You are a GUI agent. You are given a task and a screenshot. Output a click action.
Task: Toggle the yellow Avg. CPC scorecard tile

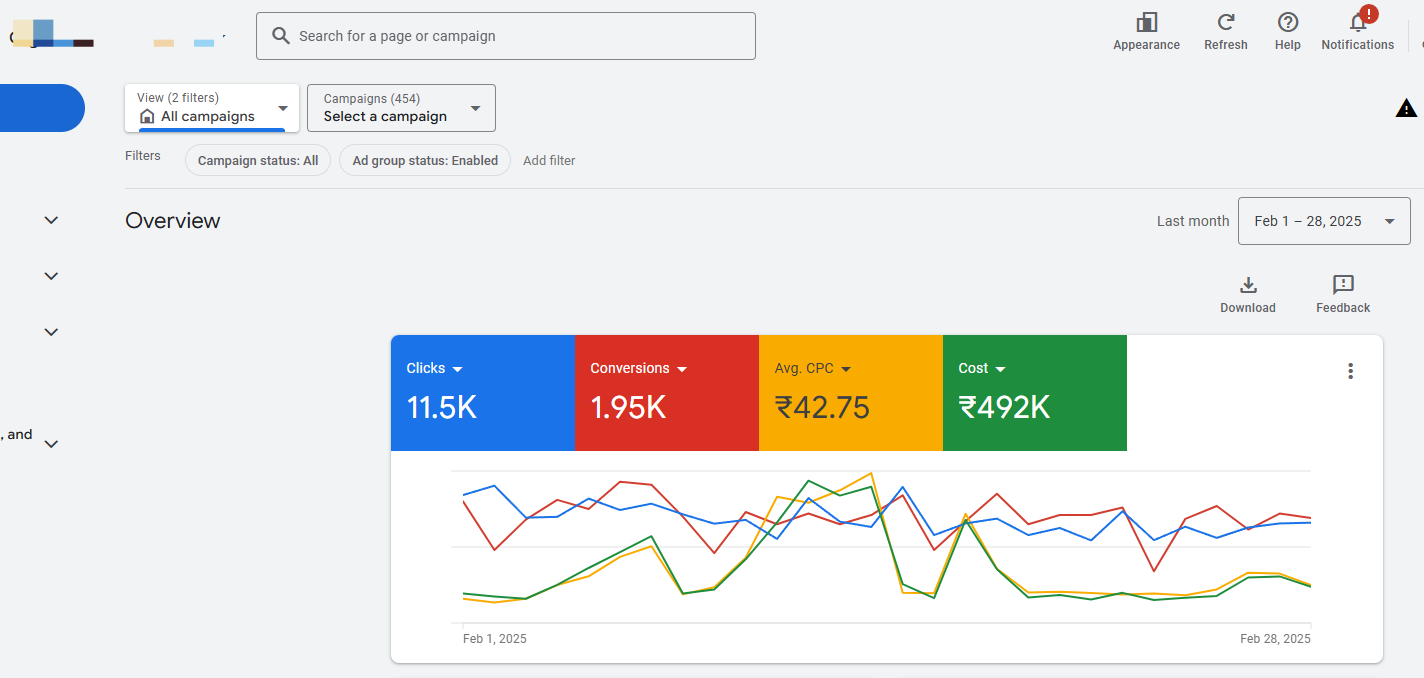click(x=851, y=393)
